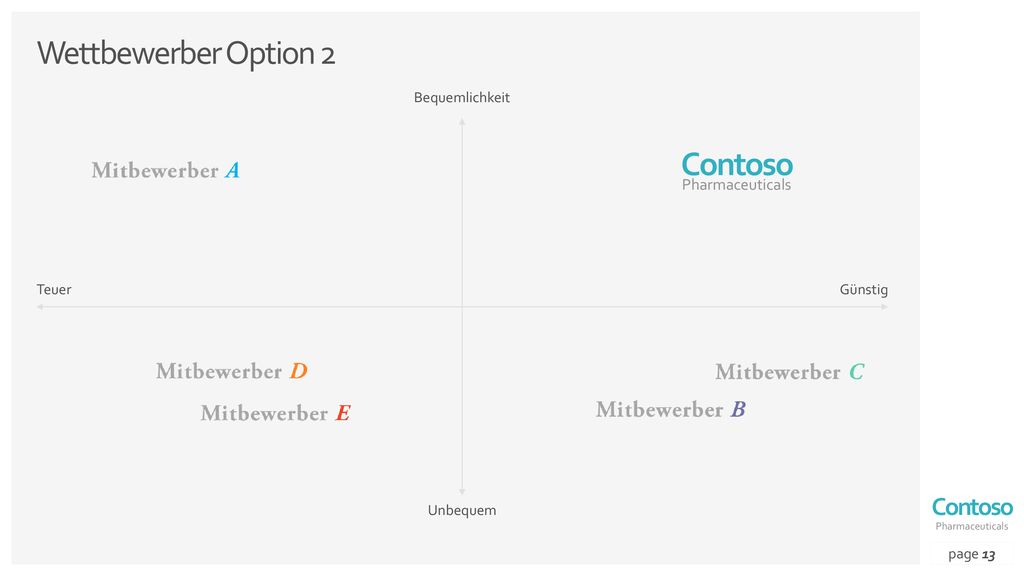Click the orange italic letter D

tap(298, 371)
